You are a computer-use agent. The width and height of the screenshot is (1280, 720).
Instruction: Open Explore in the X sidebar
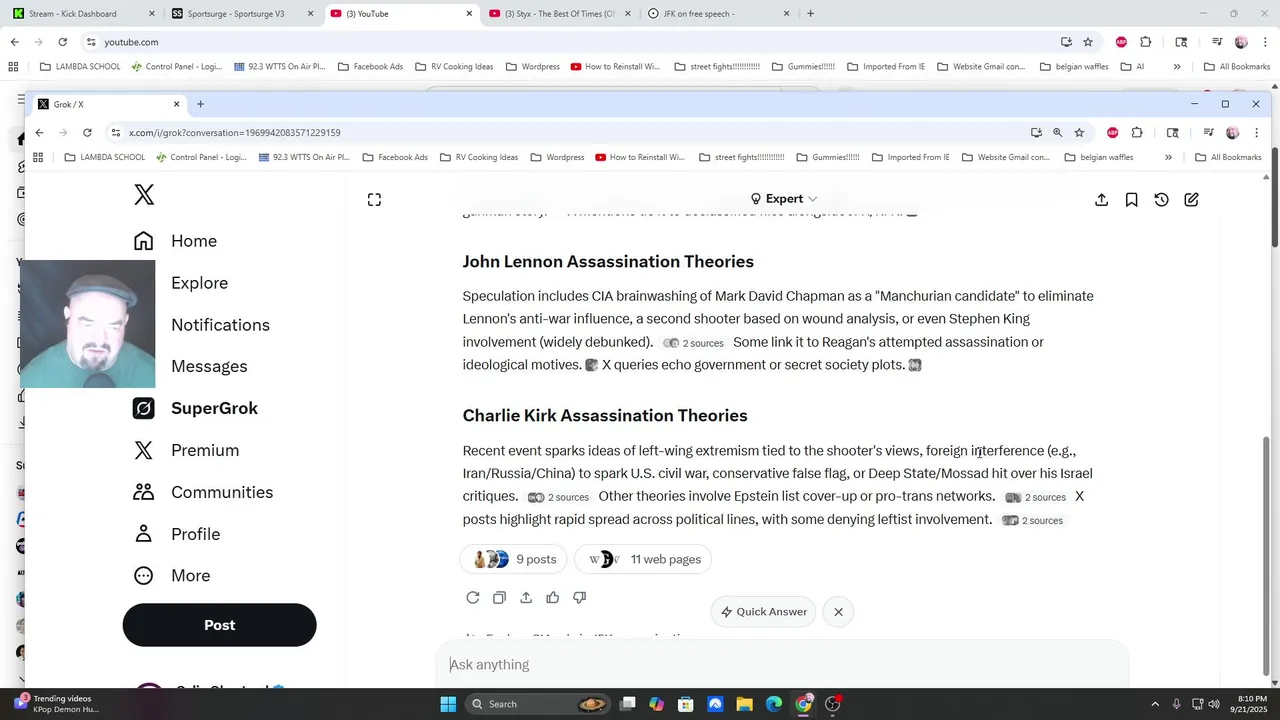pos(199,283)
